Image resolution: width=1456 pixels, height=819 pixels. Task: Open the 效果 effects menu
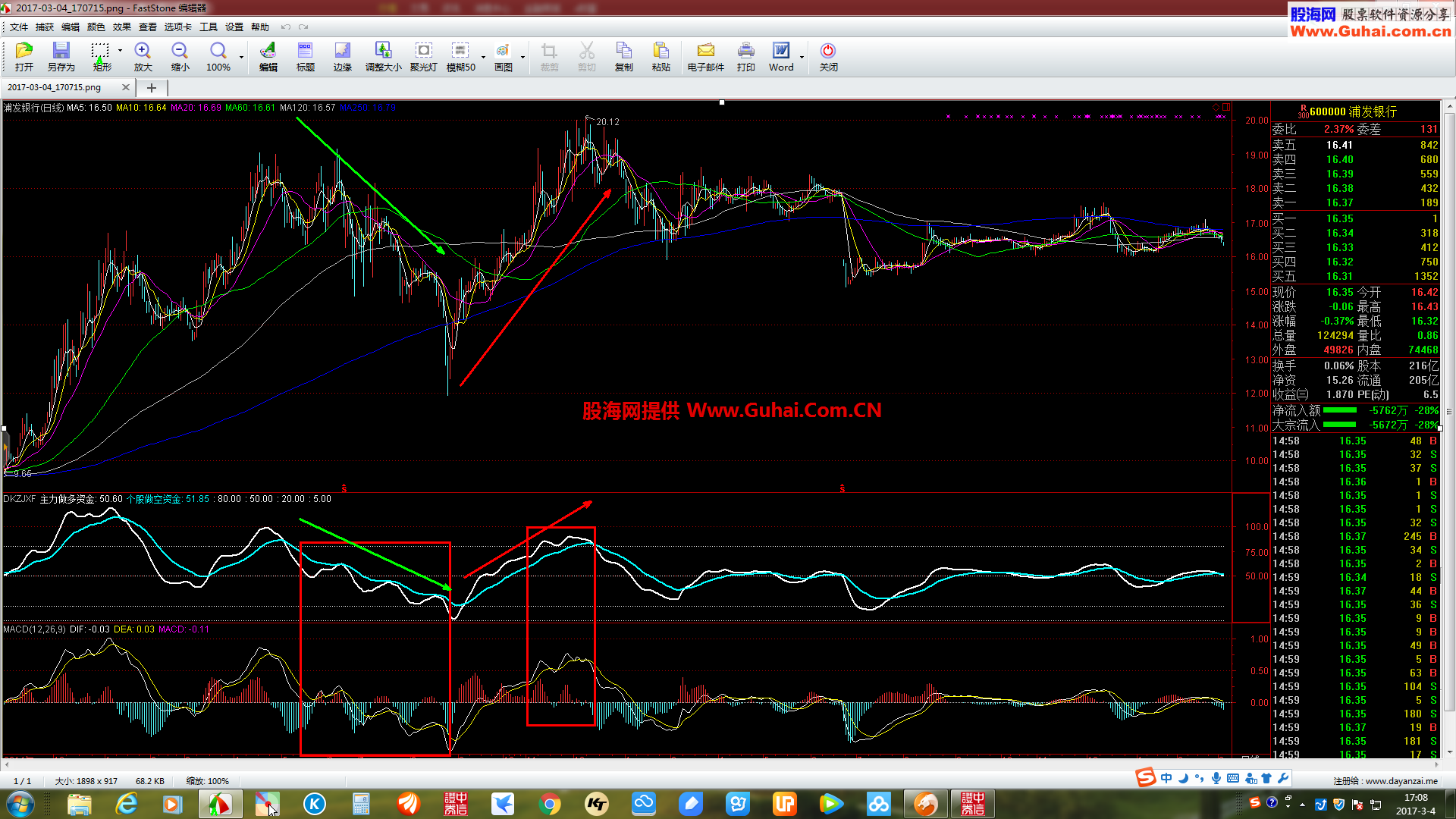tap(122, 27)
